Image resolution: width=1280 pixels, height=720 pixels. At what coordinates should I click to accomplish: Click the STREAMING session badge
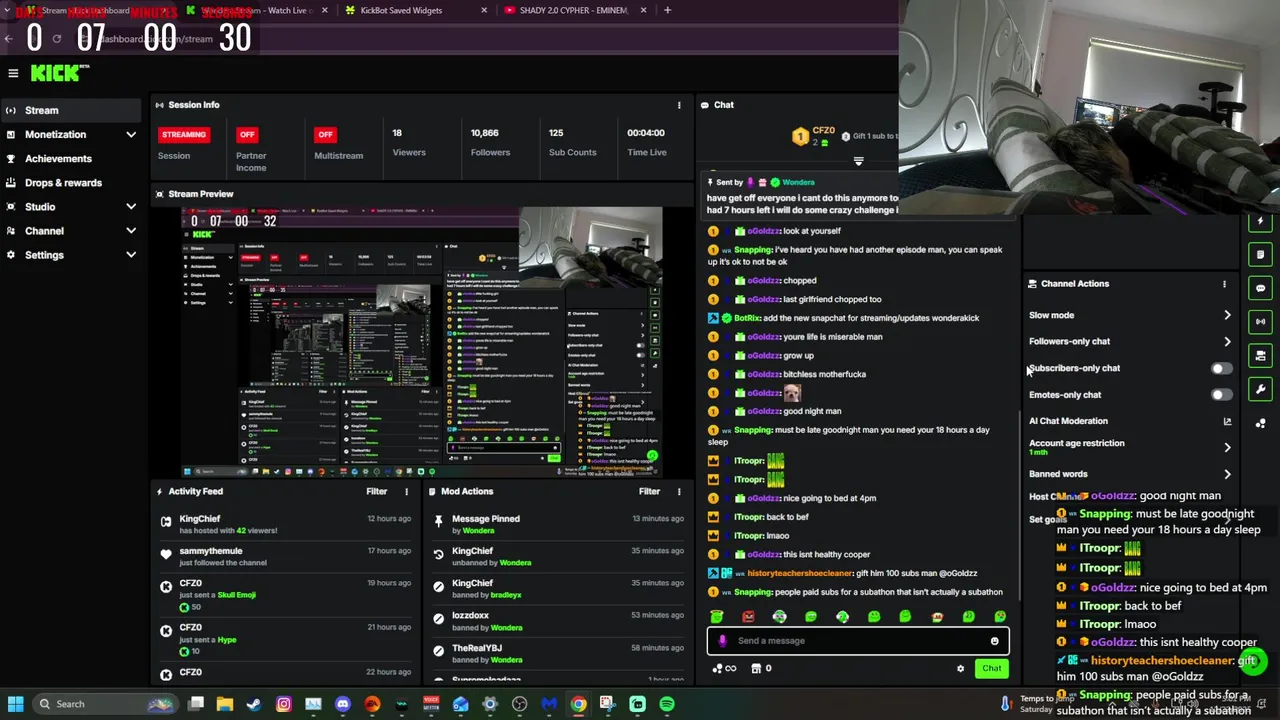pos(184,134)
